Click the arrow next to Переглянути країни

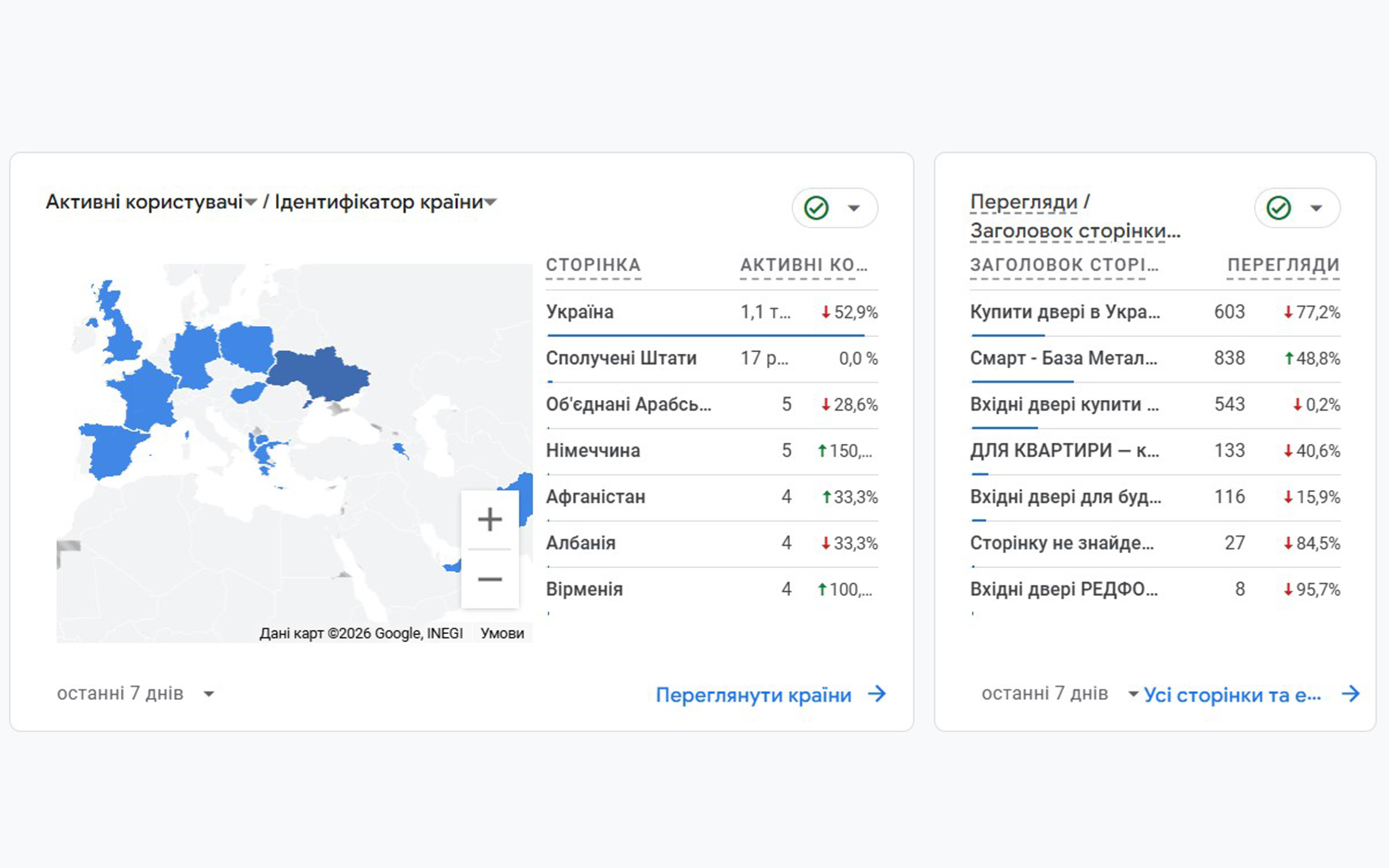click(877, 694)
